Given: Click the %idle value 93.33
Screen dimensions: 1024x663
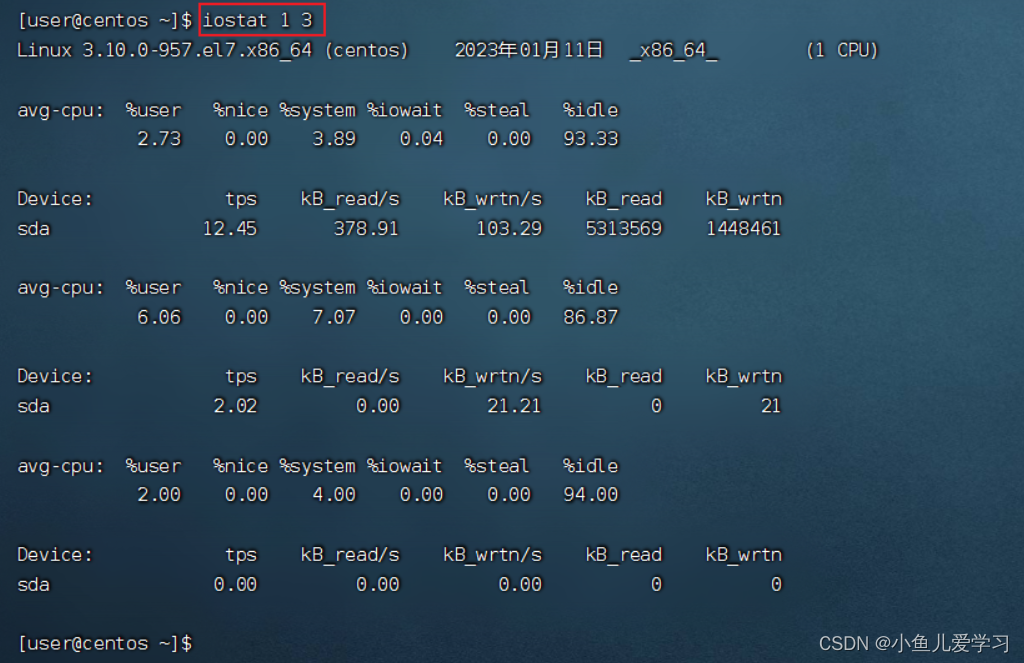Looking at the screenshot, I should click(590, 138).
